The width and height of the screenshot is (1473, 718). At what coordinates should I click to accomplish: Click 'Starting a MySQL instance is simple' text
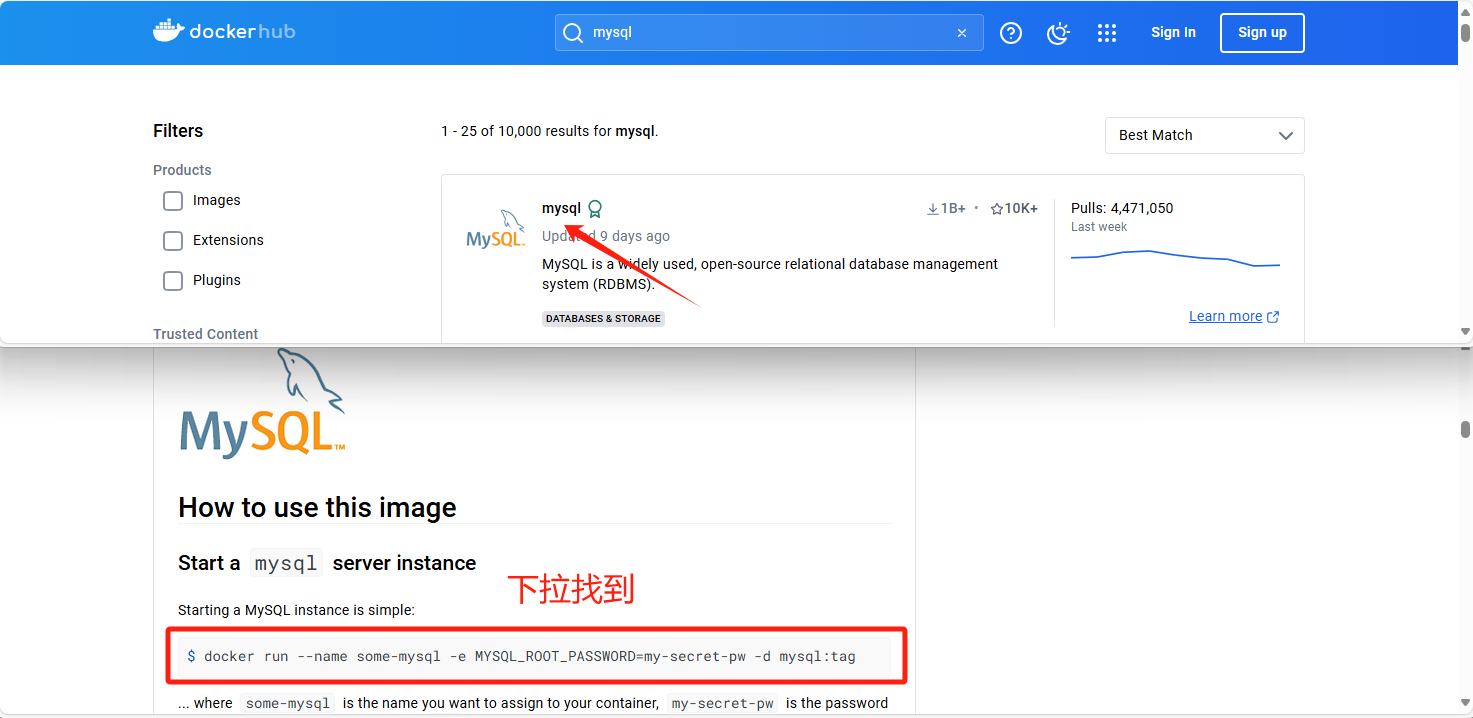[296, 610]
